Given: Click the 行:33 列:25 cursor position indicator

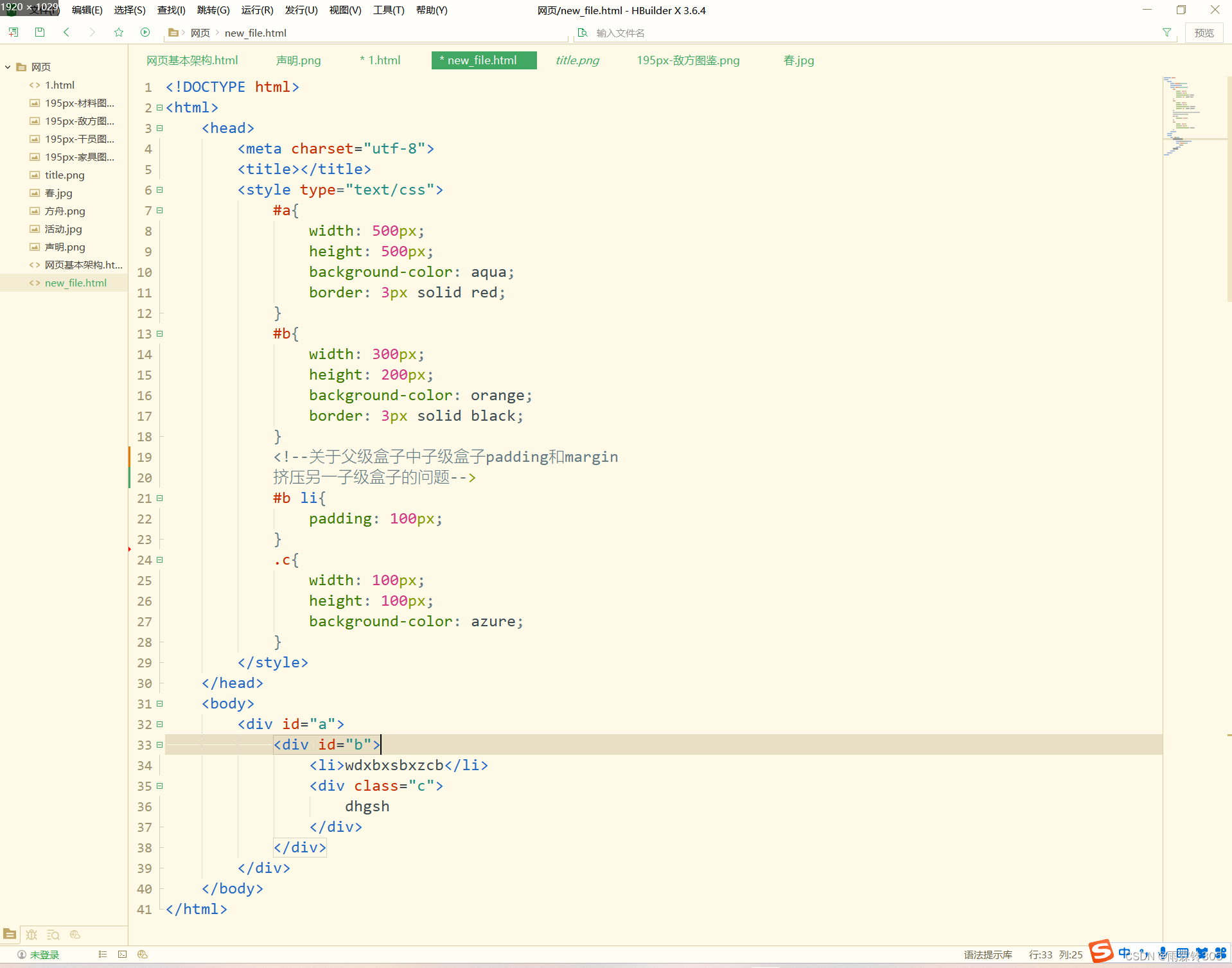Looking at the screenshot, I should tap(1056, 955).
